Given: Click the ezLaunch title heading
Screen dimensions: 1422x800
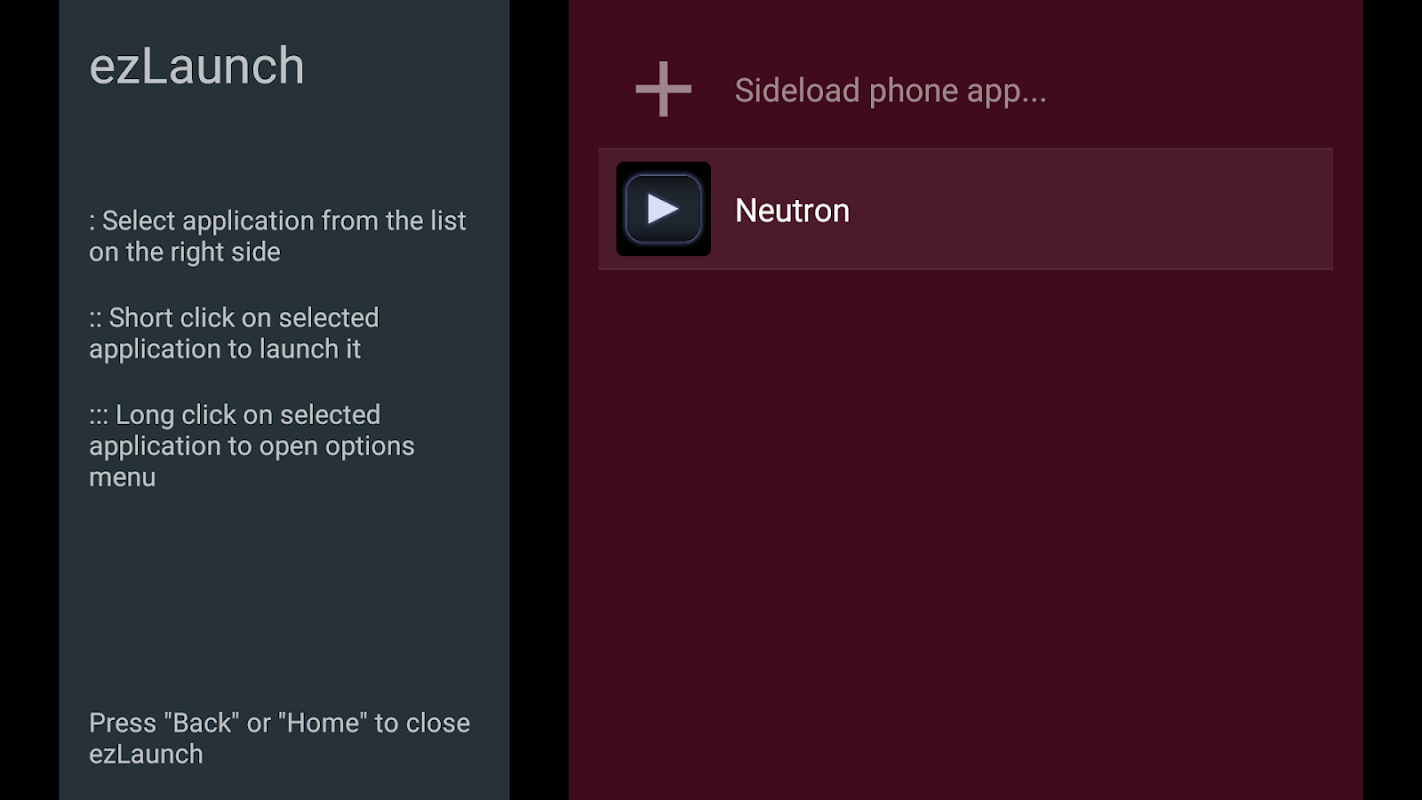Looking at the screenshot, I should [x=197, y=66].
